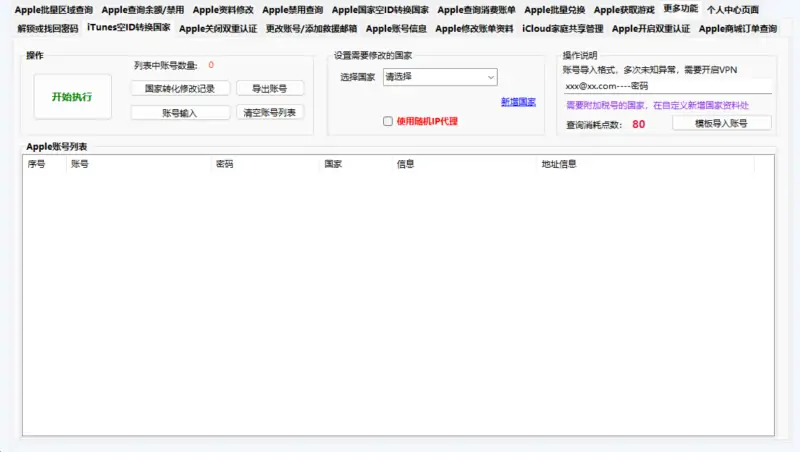The width and height of the screenshot is (800, 452).
Task: Select the Apple关闭双重认证 tab
Action: coord(218,29)
